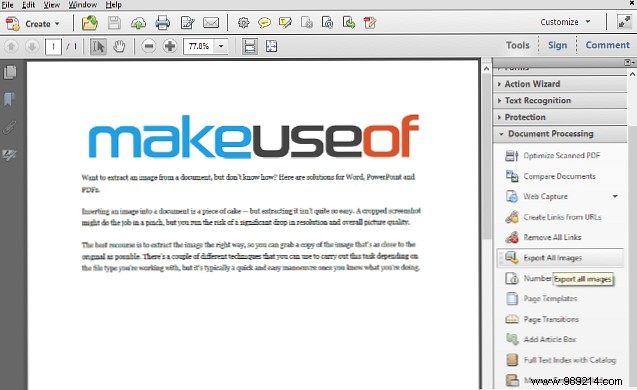637x390 pixels.
Task: Zoom in with the plus button
Action: 170,46
